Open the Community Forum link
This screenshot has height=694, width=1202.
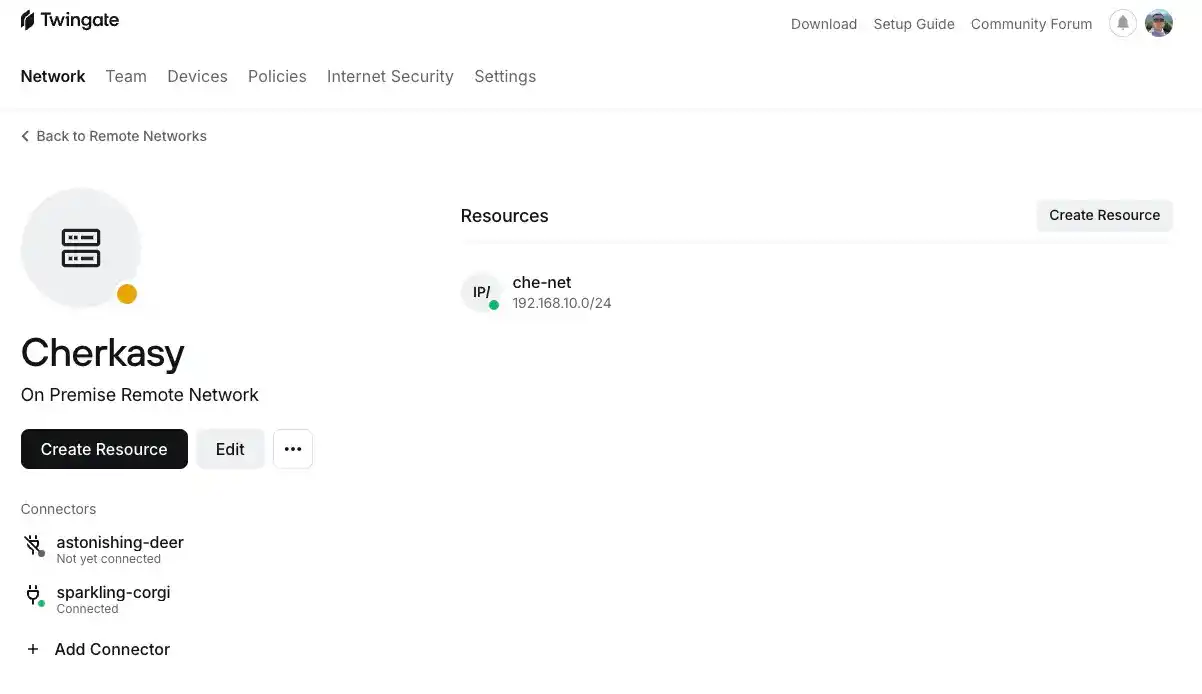(1031, 24)
